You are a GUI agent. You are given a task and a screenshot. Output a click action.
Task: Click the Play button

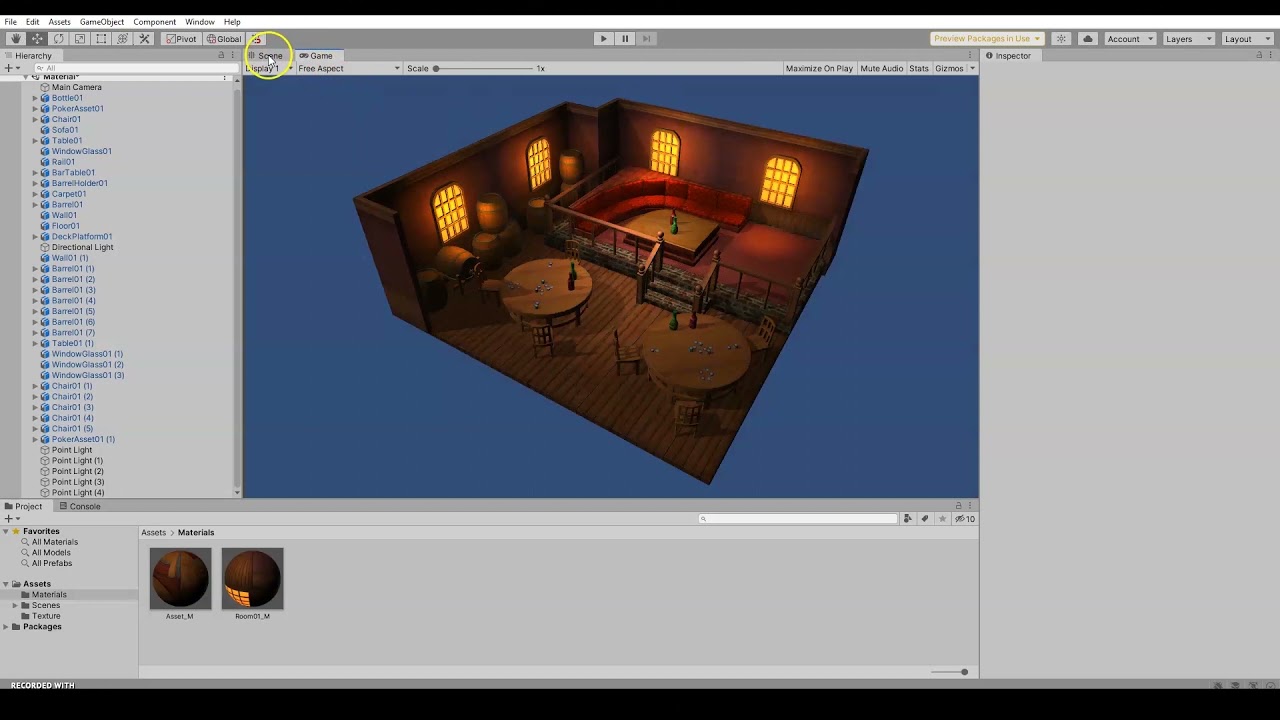(603, 39)
